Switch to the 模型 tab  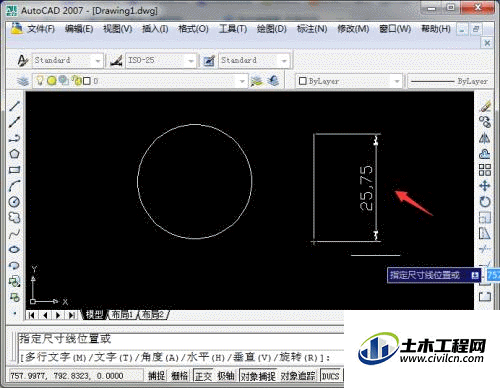(94, 315)
